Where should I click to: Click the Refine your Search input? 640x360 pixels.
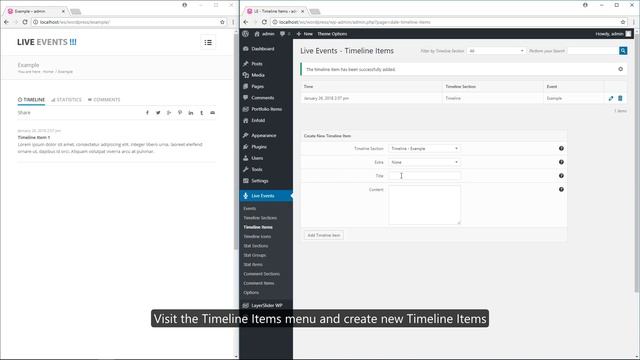(x=593, y=51)
